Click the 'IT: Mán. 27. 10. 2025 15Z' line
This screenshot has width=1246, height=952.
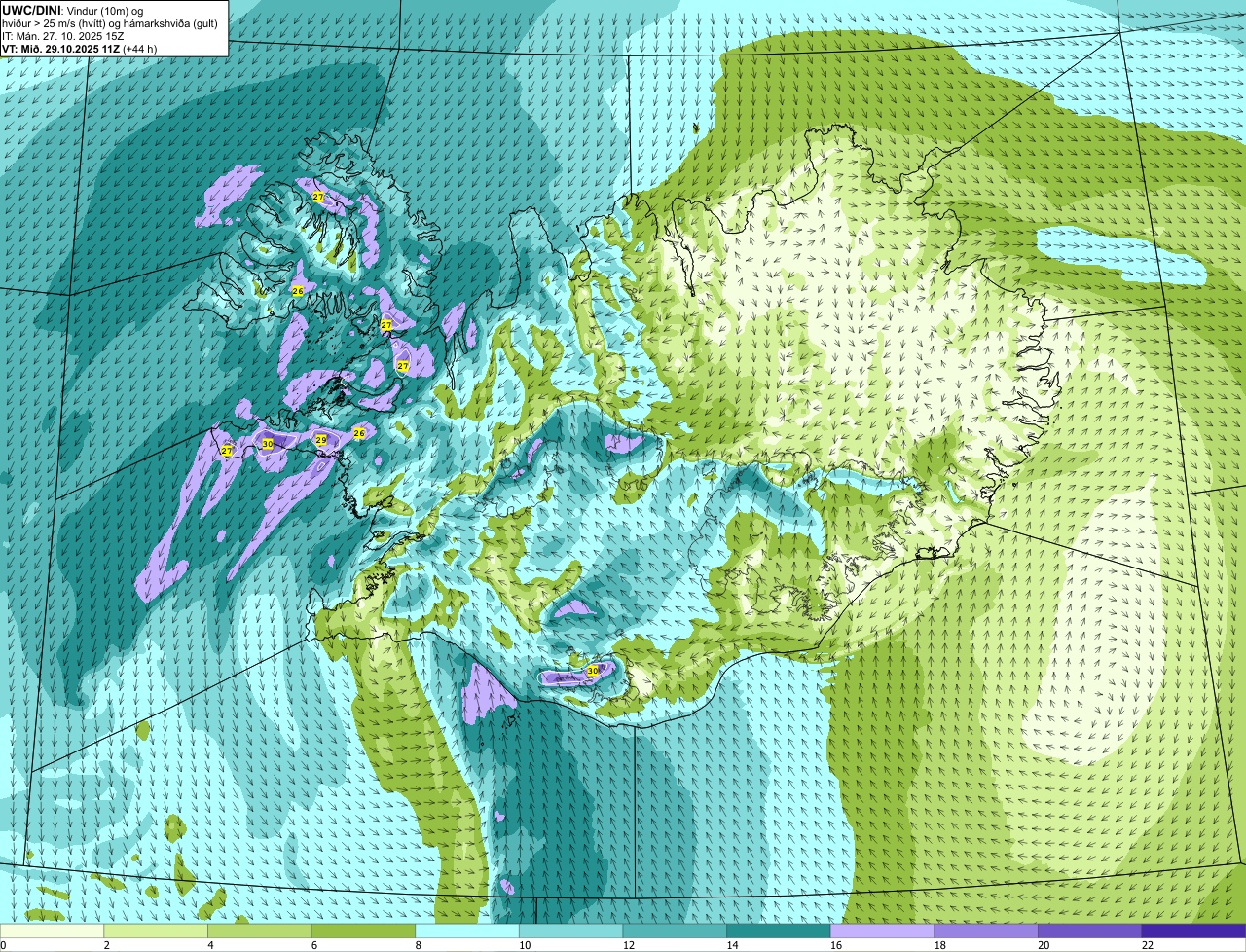coord(63,35)
